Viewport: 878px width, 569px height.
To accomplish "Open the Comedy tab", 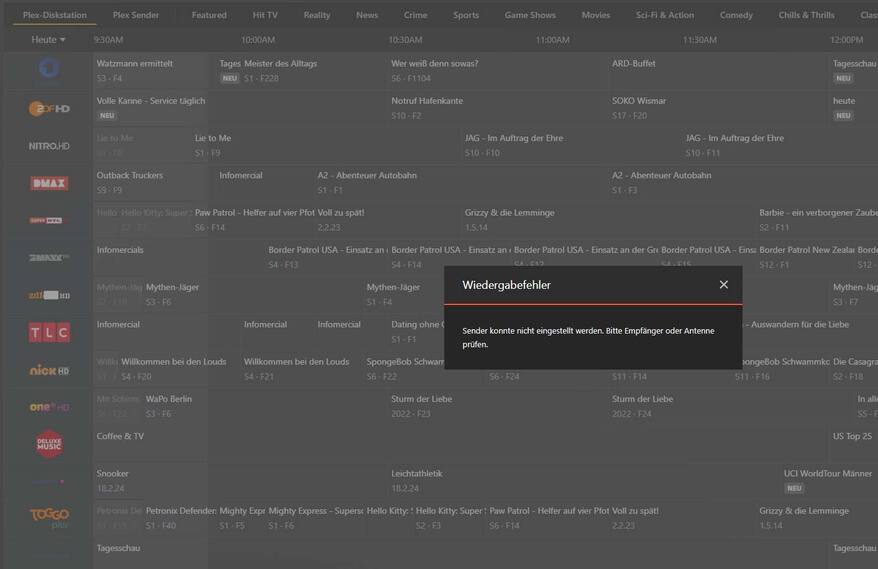I will pos(736,15).
